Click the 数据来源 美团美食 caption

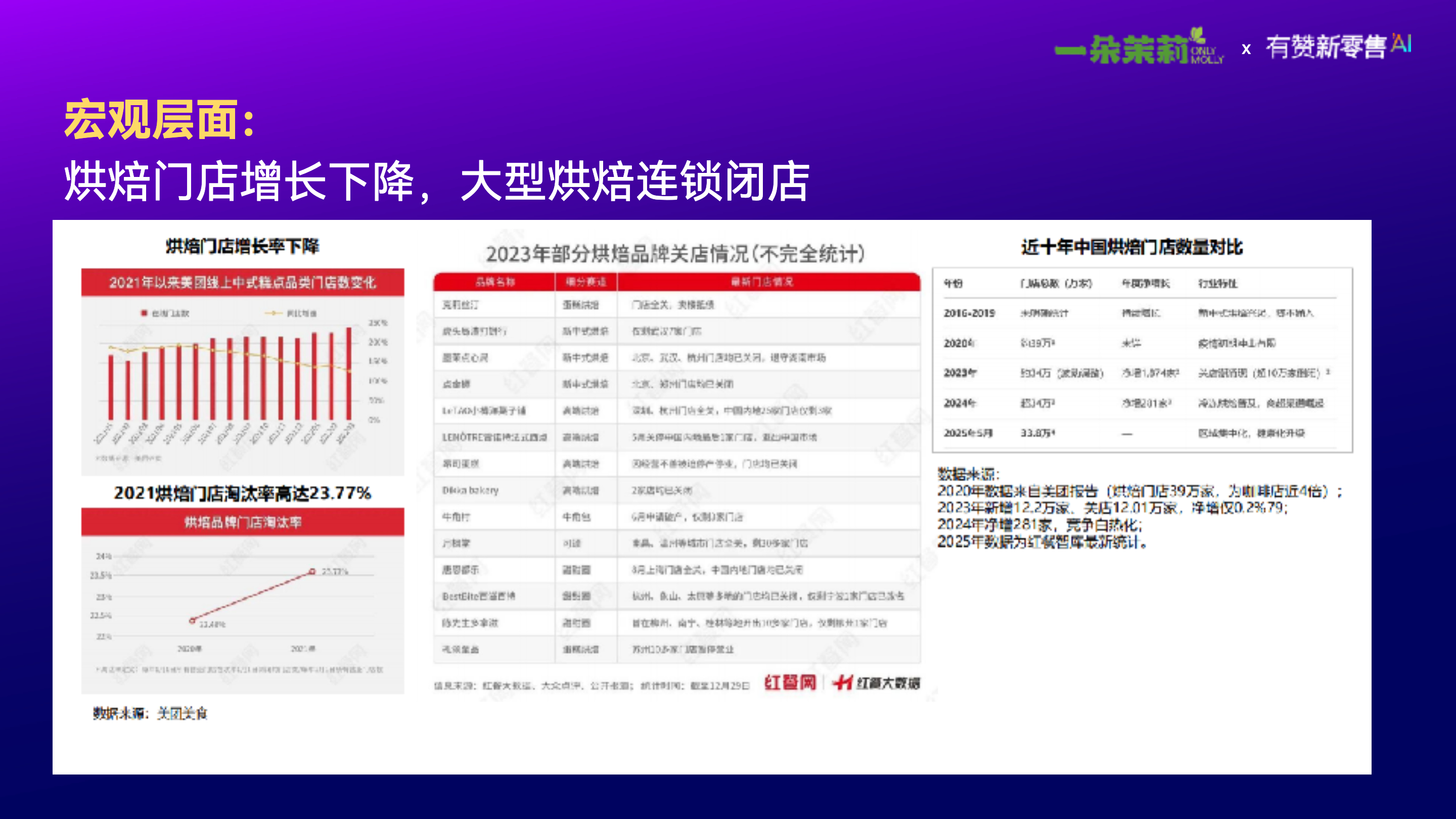click(150, 713)
